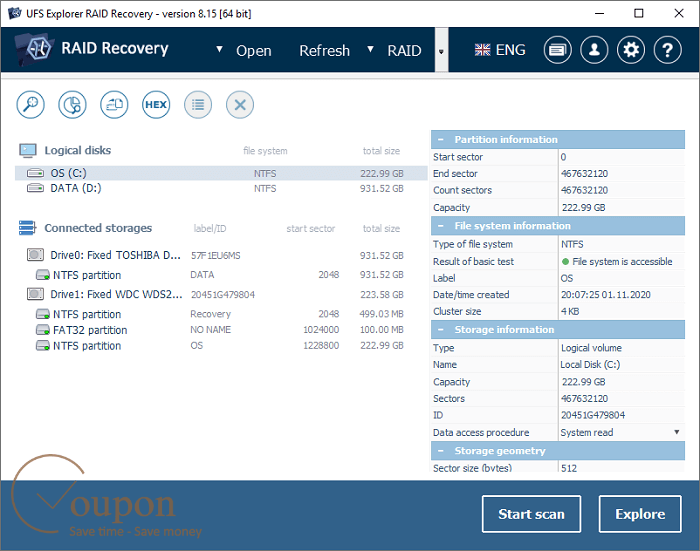Click the ID value 20451G479804 in properties
This screenshot has width=700, height=551.
click(593, 415)
